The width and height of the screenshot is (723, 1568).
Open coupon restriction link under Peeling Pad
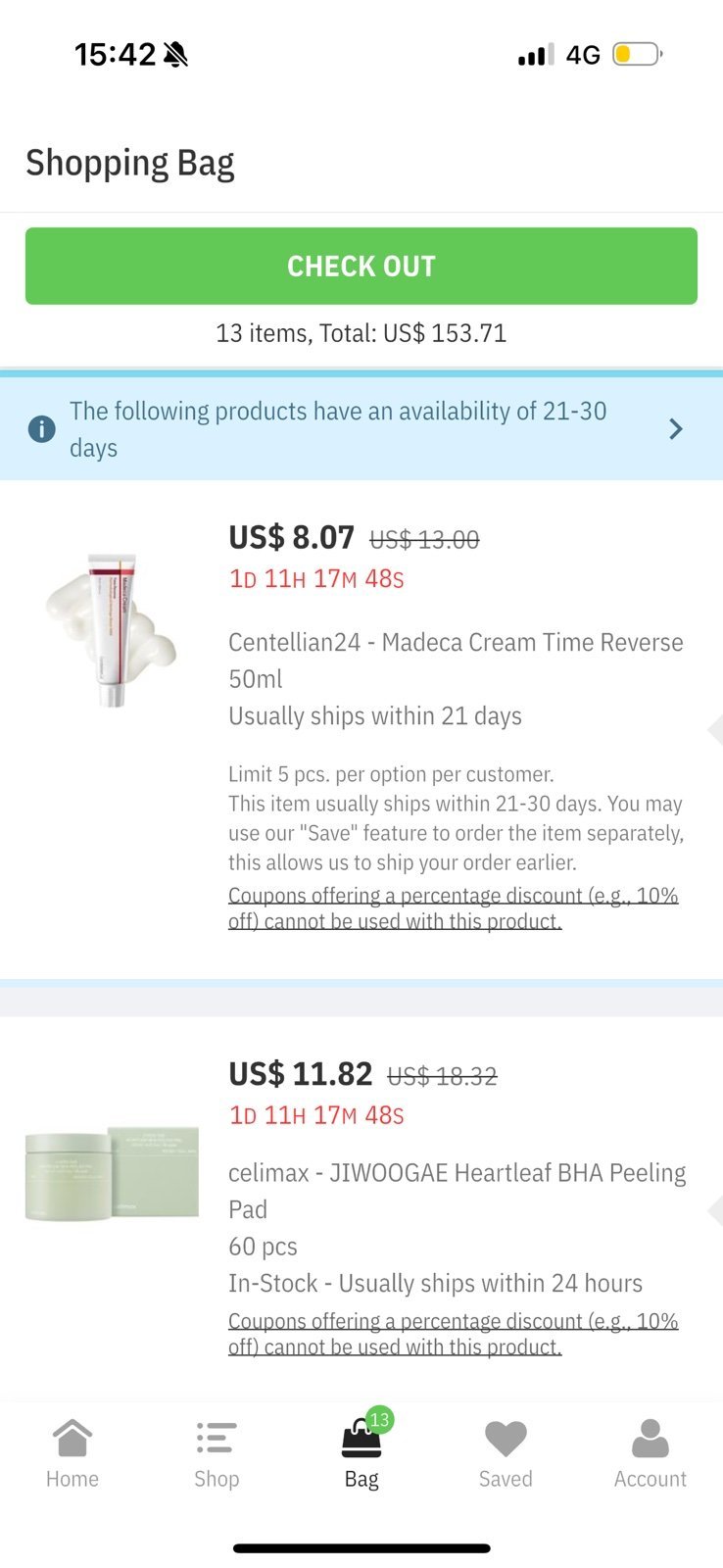click(453, 1334)
